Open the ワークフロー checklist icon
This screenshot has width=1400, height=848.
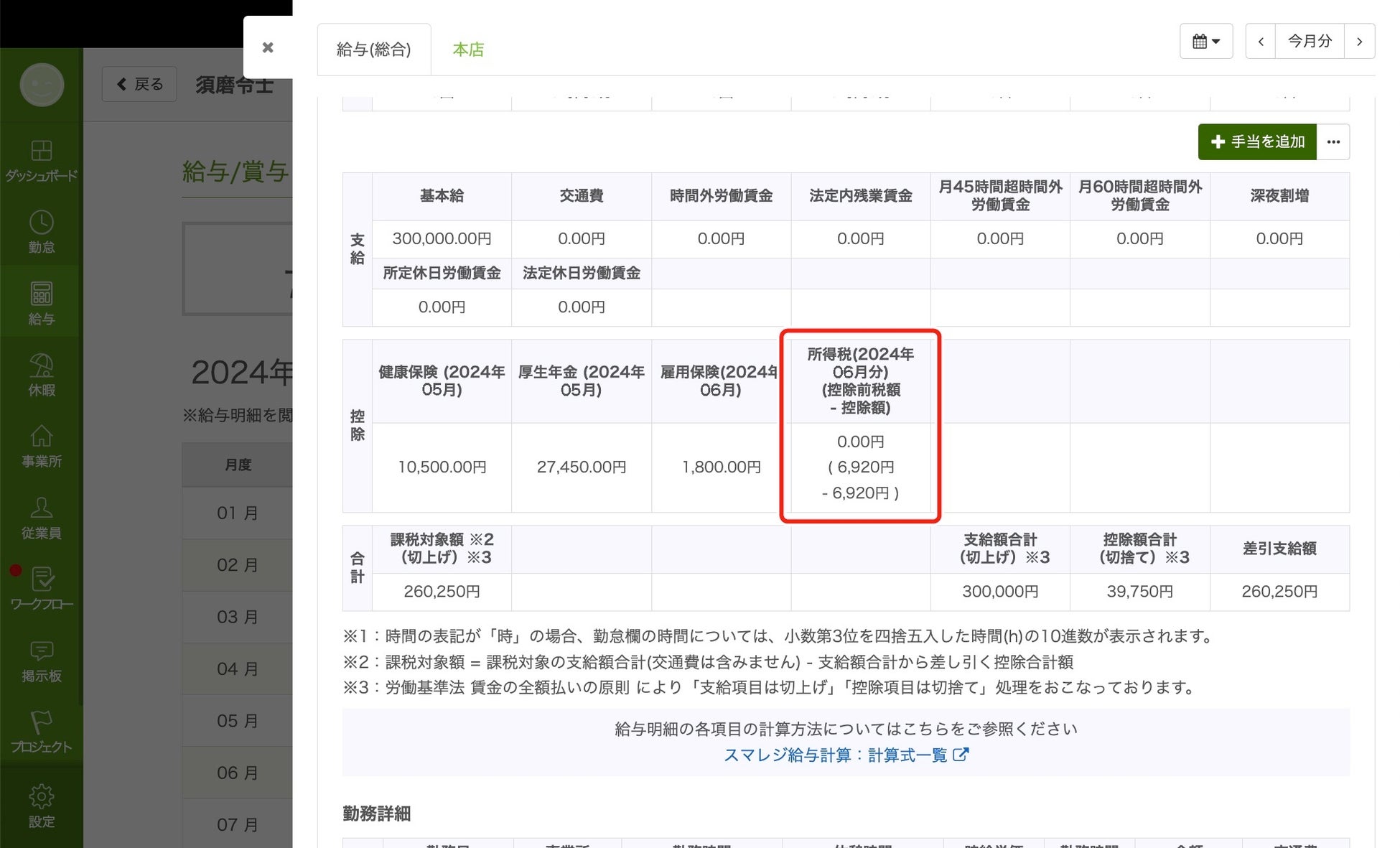pyautogui.click(x=42, y=580)
